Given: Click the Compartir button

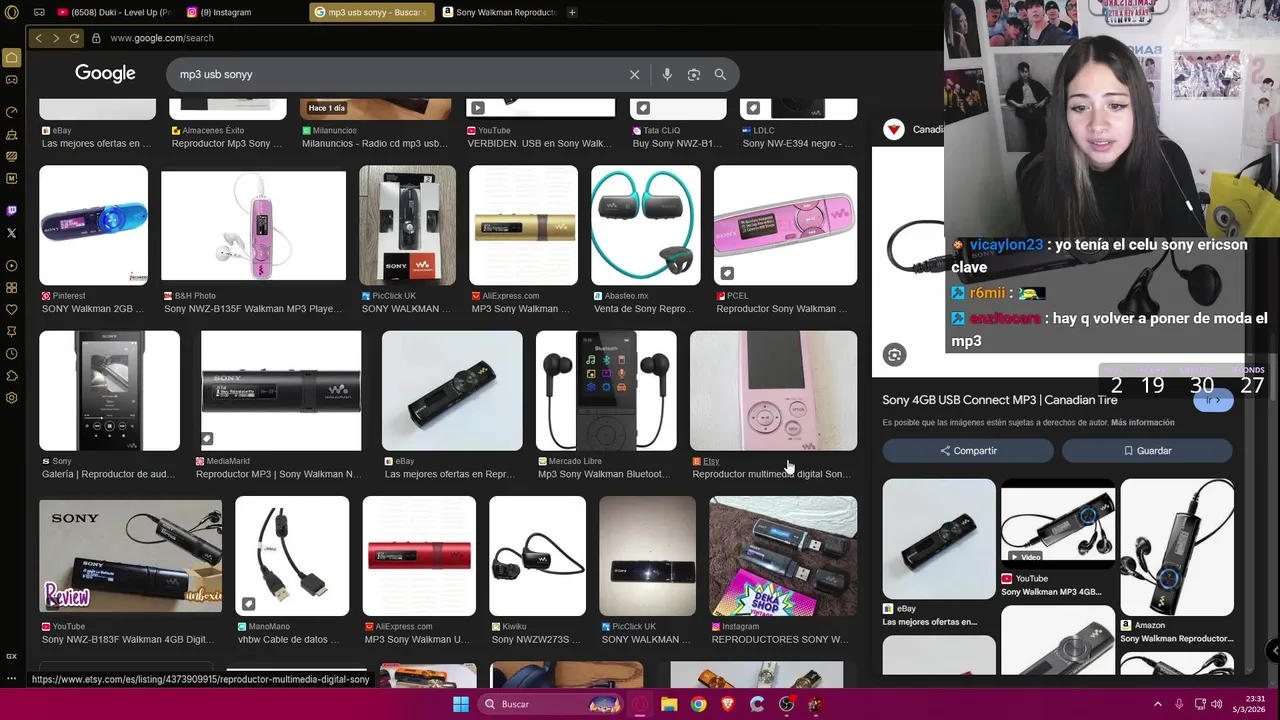Looking at the screenshot, I should pyautogui.click(x=968, y=451).
